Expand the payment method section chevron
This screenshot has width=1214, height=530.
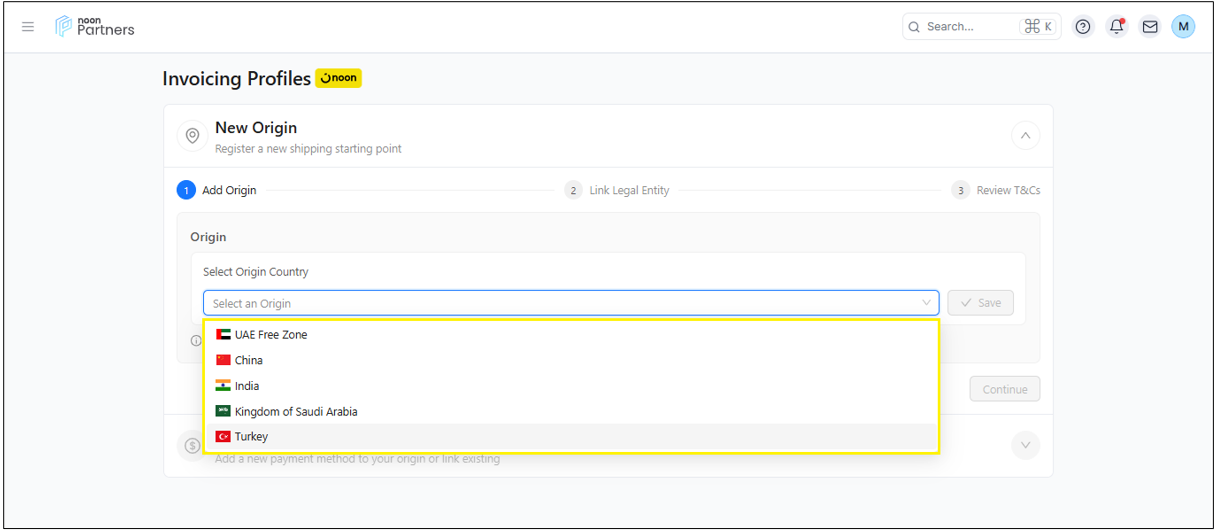(x=1025, y=445)
